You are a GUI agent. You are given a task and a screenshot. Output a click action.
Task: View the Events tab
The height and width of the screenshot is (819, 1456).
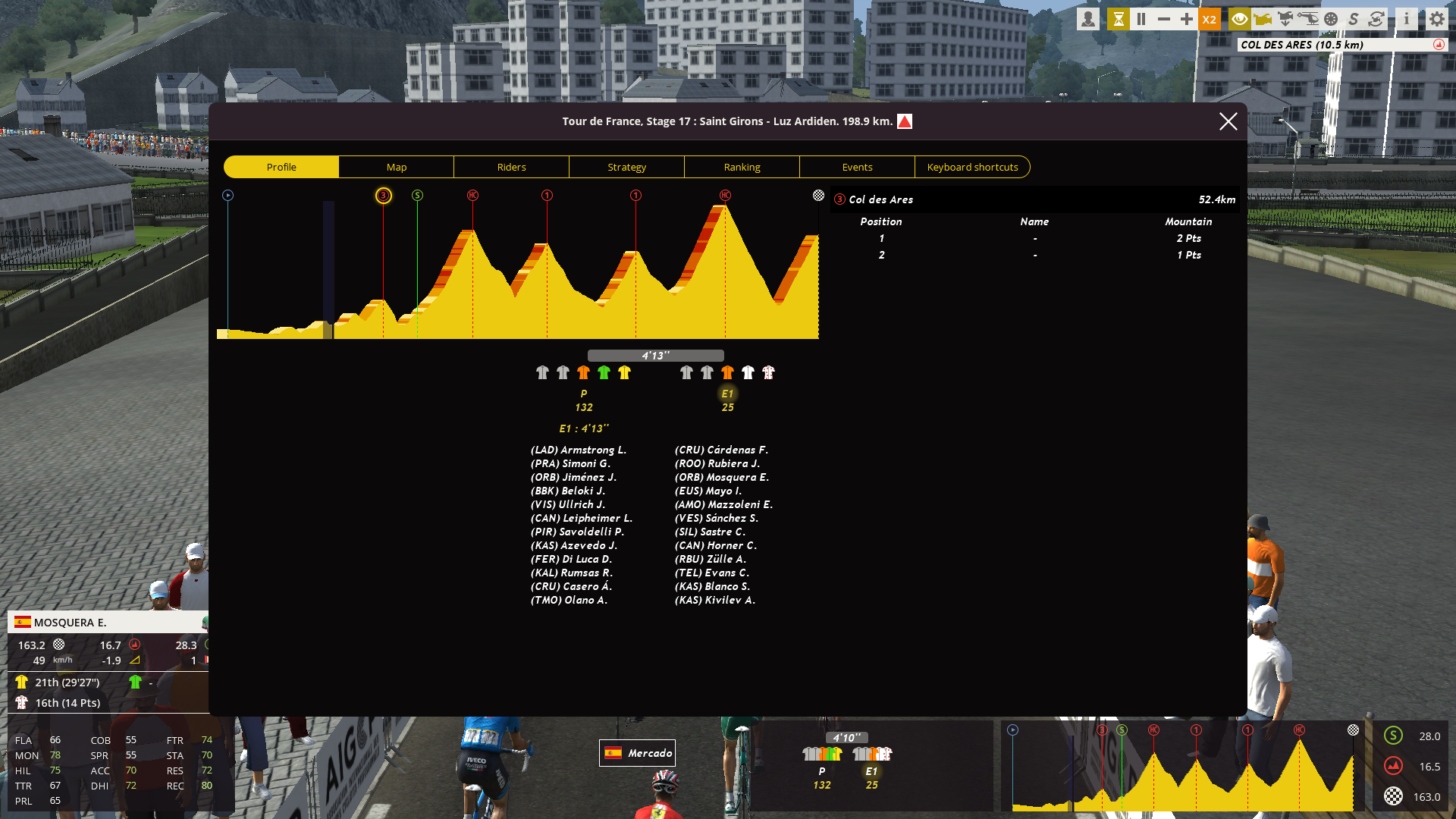tap(858, 167)
